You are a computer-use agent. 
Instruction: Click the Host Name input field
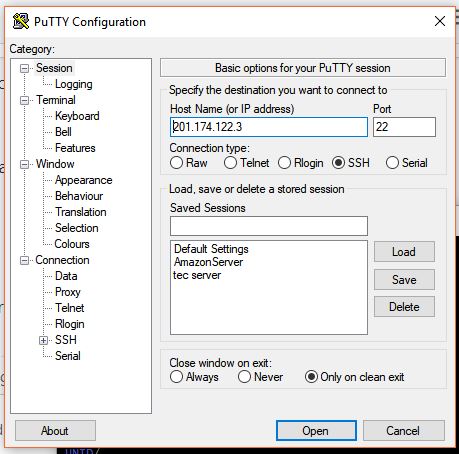pyautogui.click(x=269, y=127)
